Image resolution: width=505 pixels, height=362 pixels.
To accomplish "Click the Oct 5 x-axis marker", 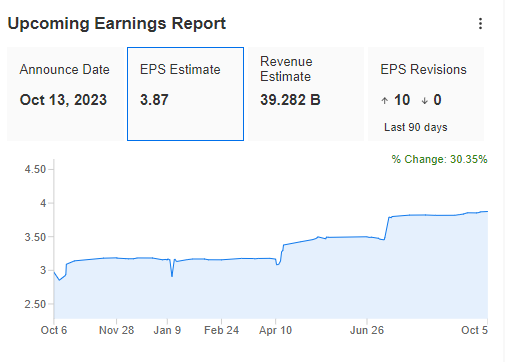I will (x=474, y=330).
